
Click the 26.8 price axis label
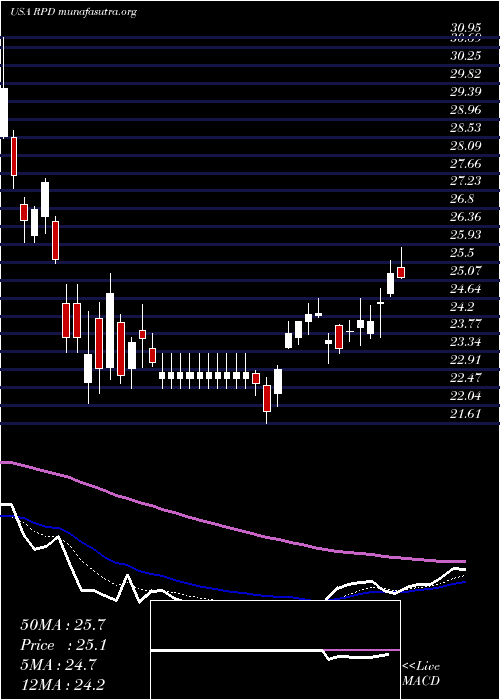[x=462, y=199]
